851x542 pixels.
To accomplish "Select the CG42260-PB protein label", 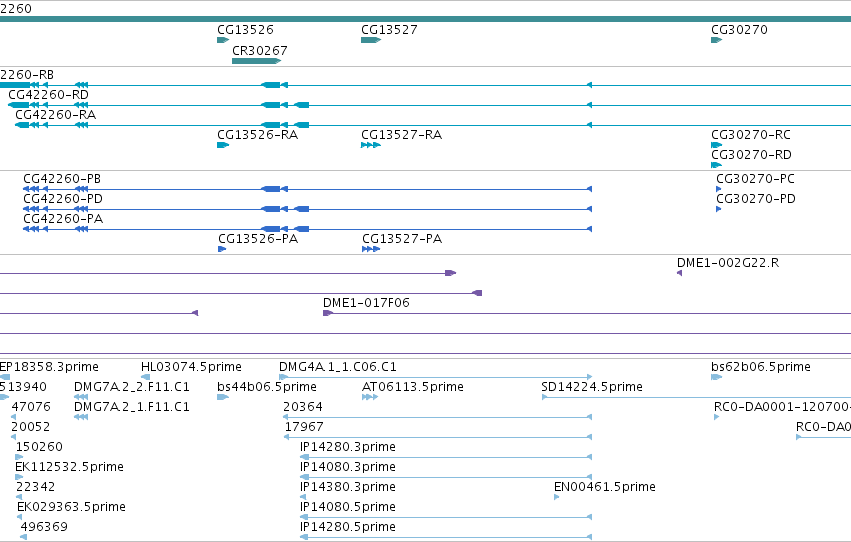I will pyautogui.click(x=62, y=178).
